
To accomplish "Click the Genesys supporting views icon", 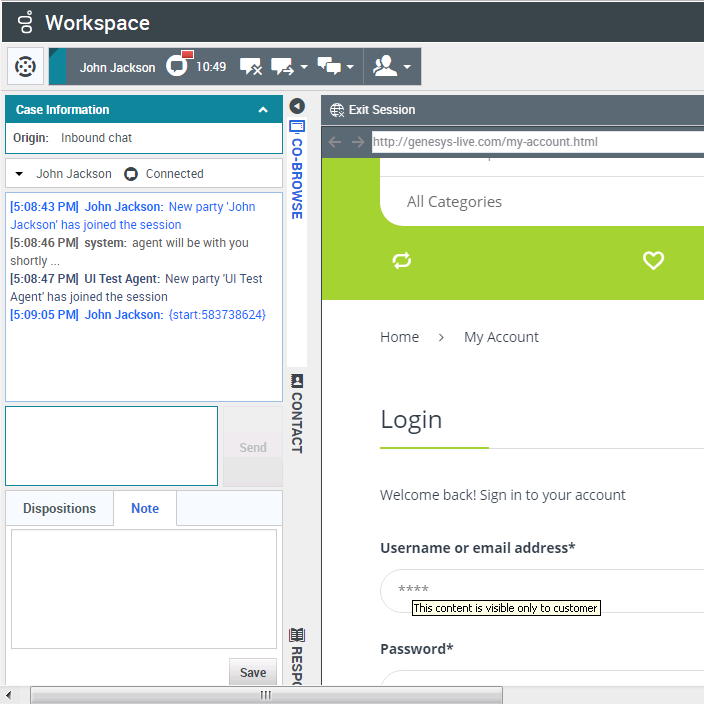I will click(x=25, y=67).
